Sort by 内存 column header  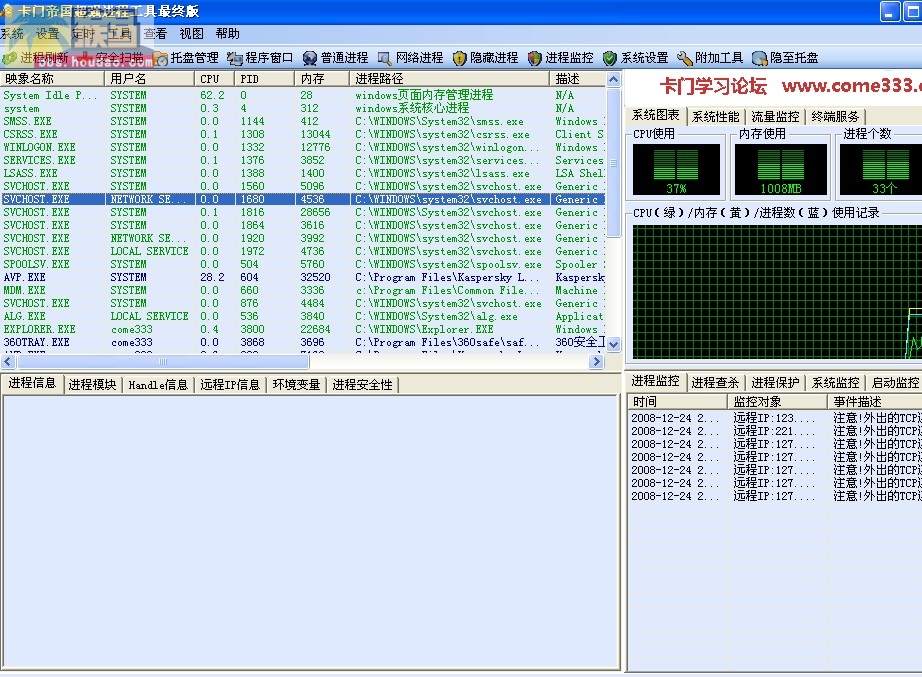click(x=322, y=79)
